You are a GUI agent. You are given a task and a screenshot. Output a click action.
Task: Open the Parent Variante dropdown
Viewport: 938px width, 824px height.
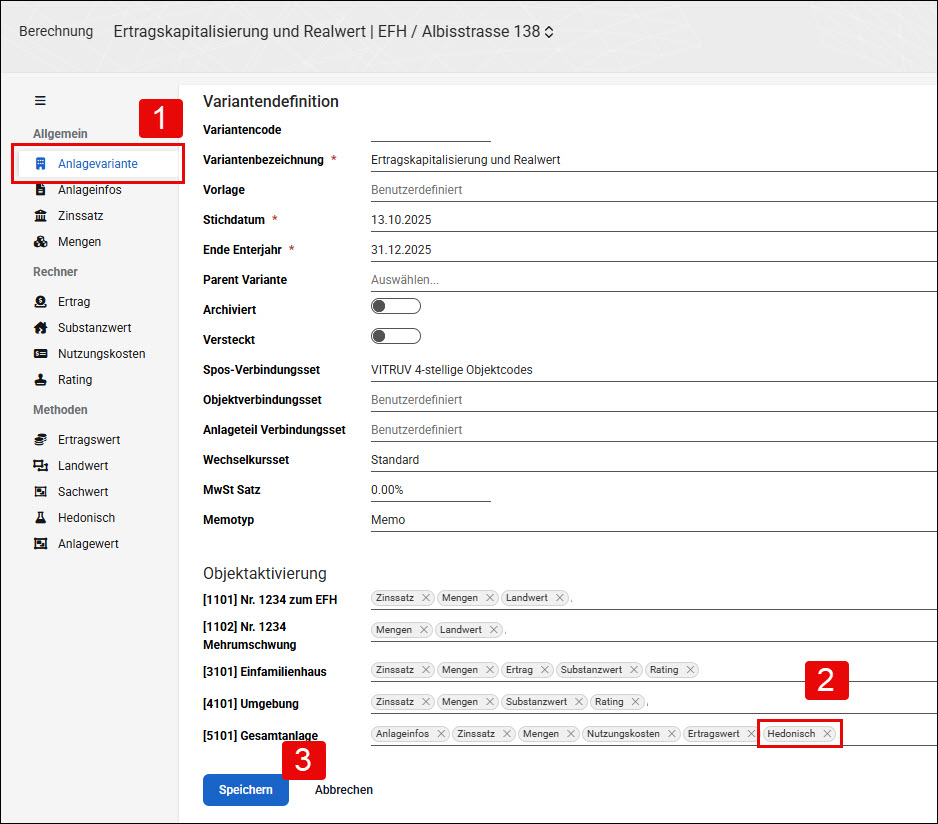[x=654, y=280]
